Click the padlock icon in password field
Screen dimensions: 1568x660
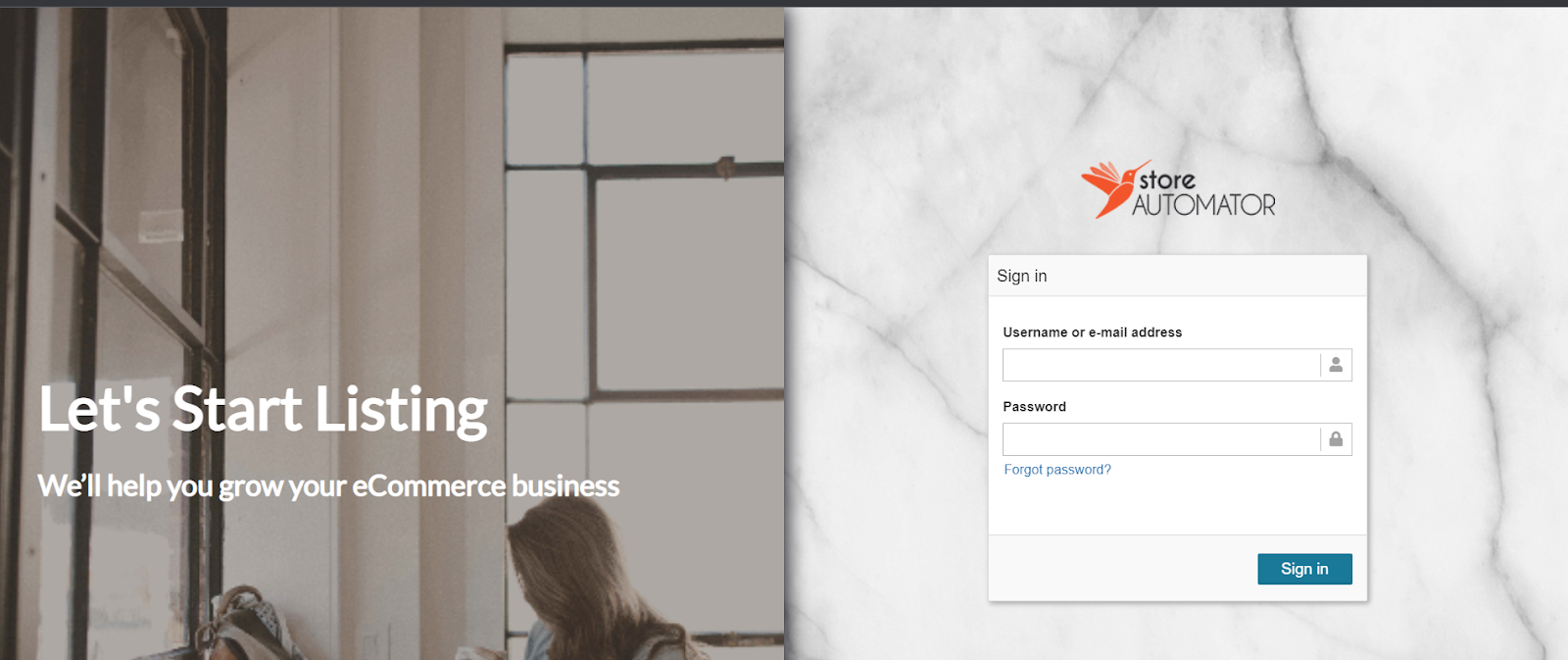[x=1336, y=439]
